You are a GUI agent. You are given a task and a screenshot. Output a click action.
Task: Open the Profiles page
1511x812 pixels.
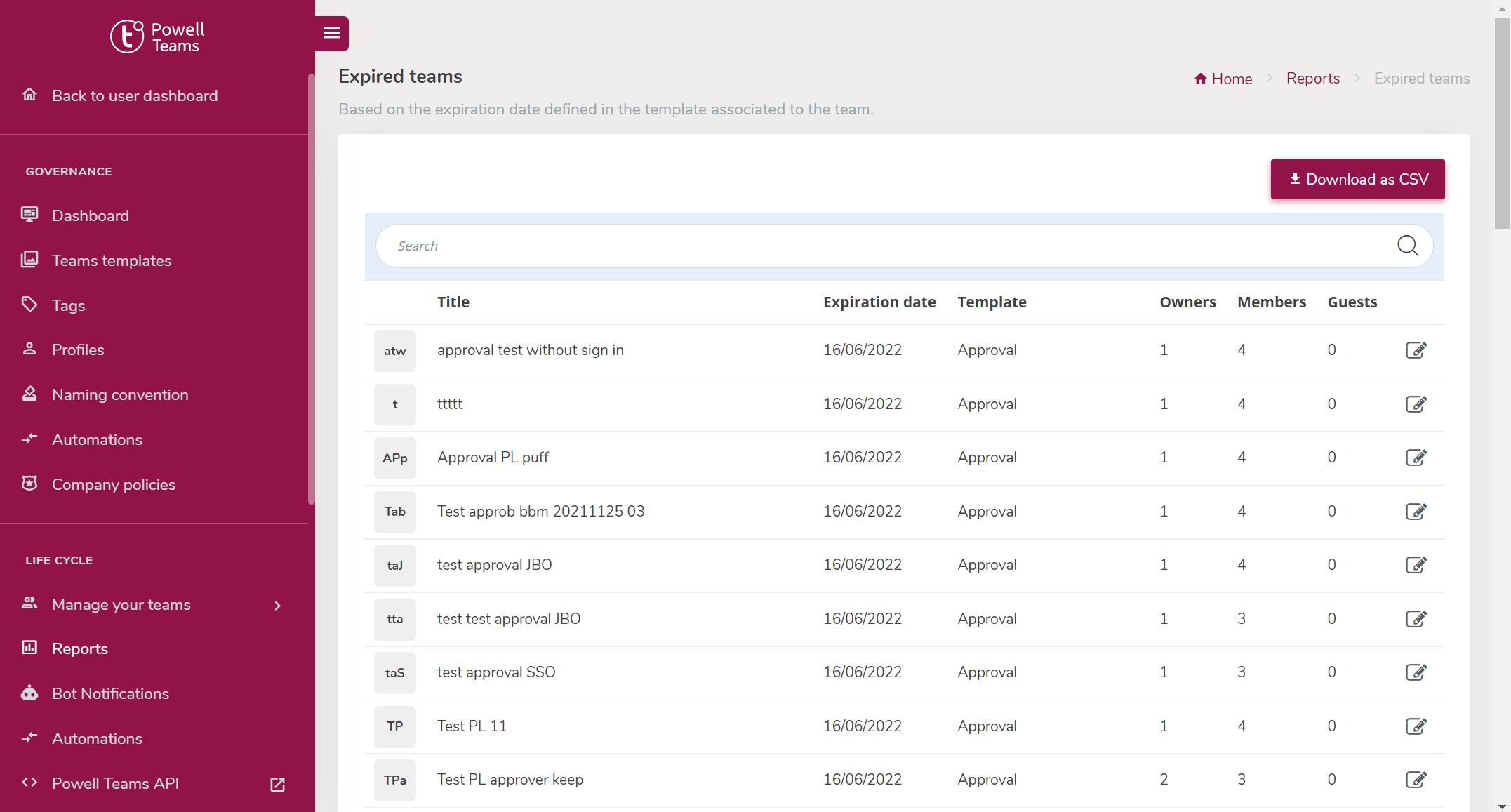click(78, 350)
